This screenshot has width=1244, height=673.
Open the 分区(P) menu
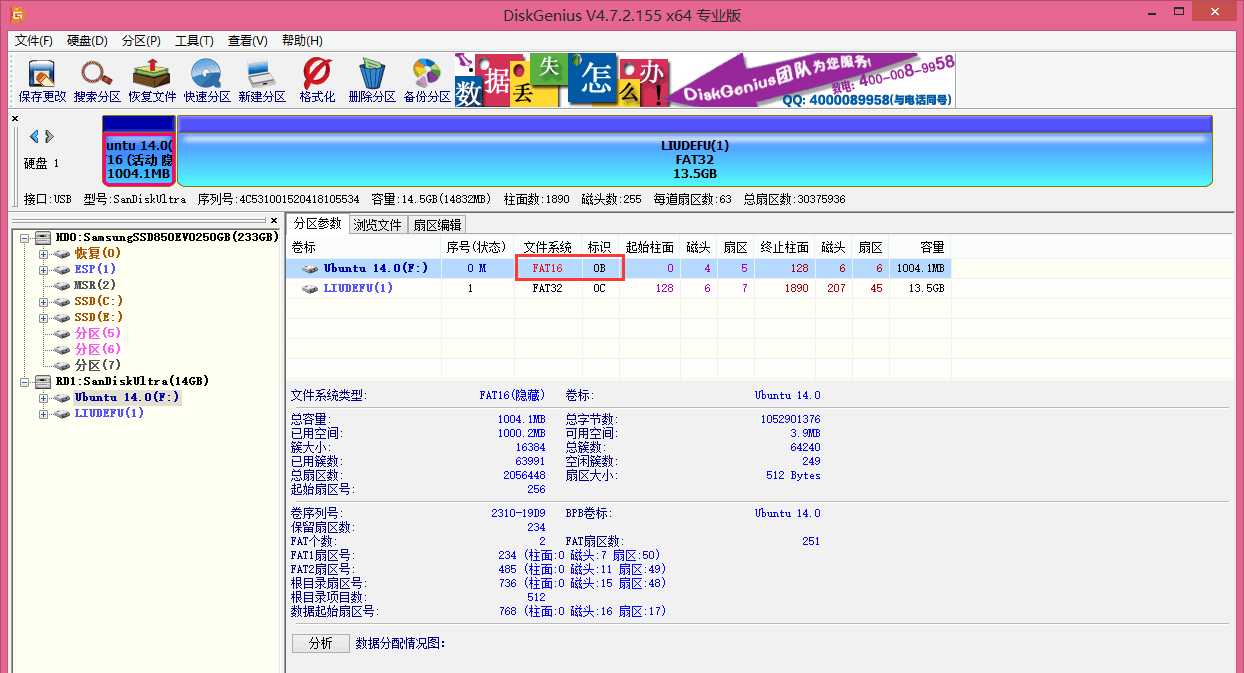tap(141, 41)
